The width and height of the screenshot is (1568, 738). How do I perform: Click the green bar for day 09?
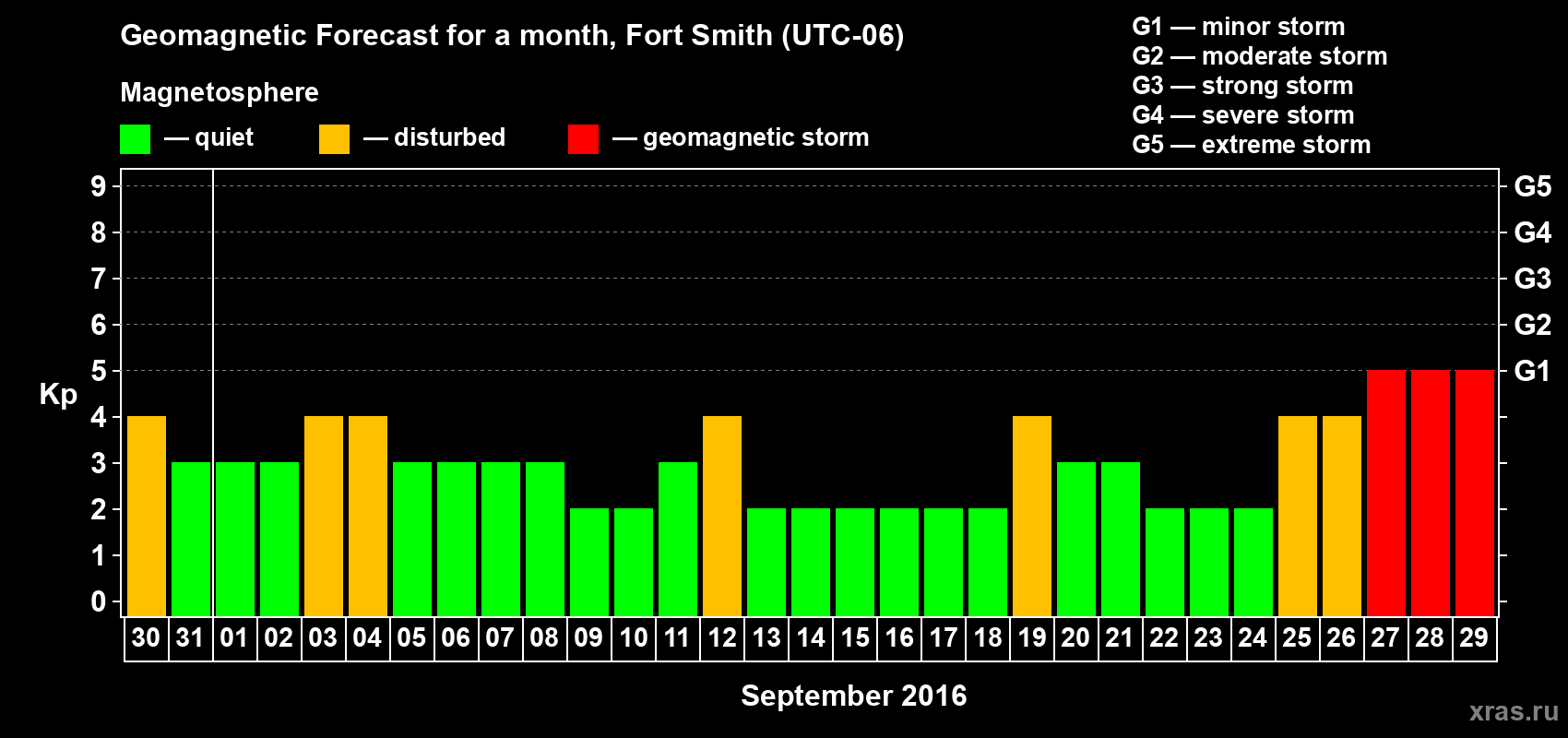[589, 562]
